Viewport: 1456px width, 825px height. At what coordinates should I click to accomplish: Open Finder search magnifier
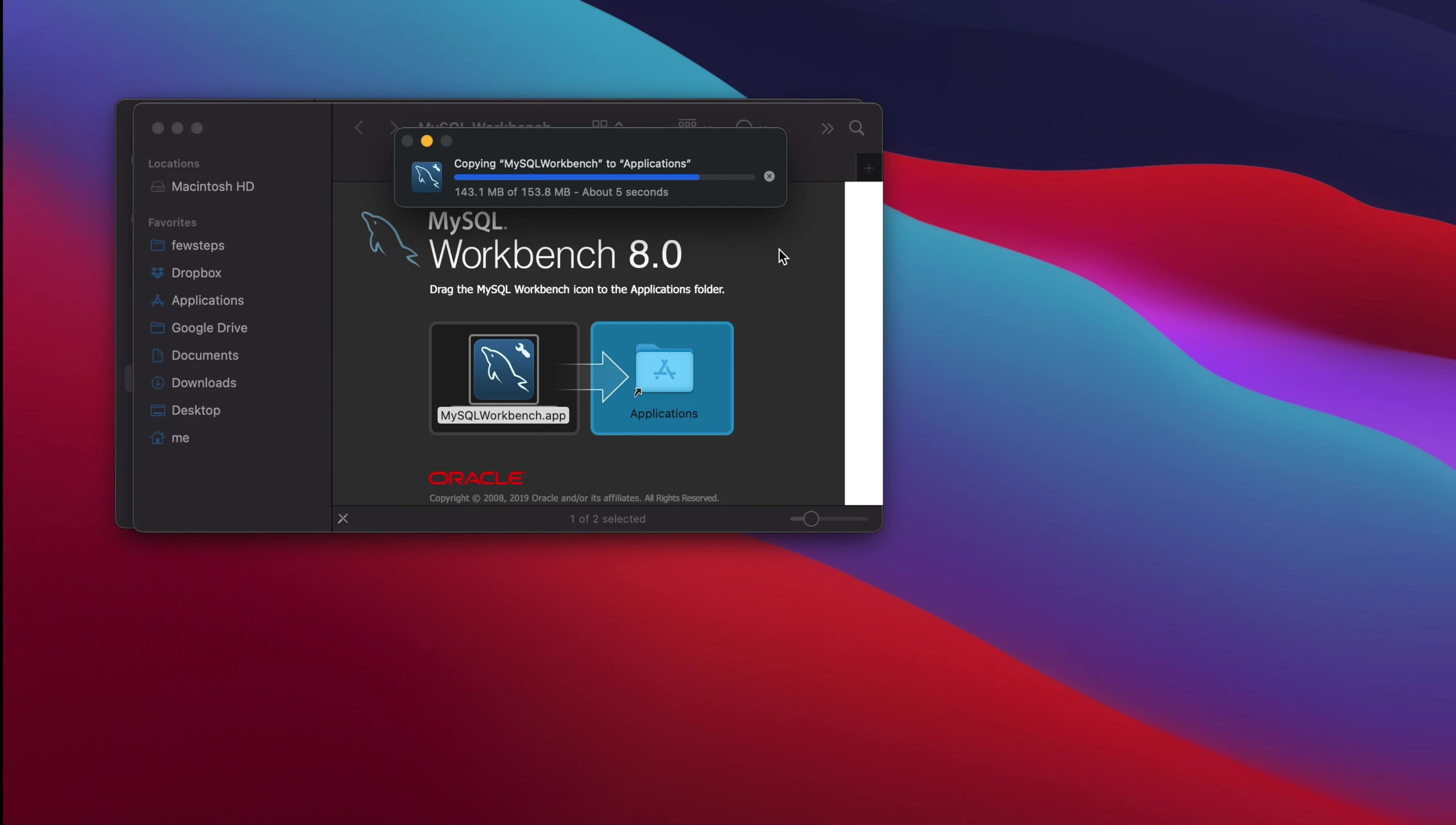[857, 128]
